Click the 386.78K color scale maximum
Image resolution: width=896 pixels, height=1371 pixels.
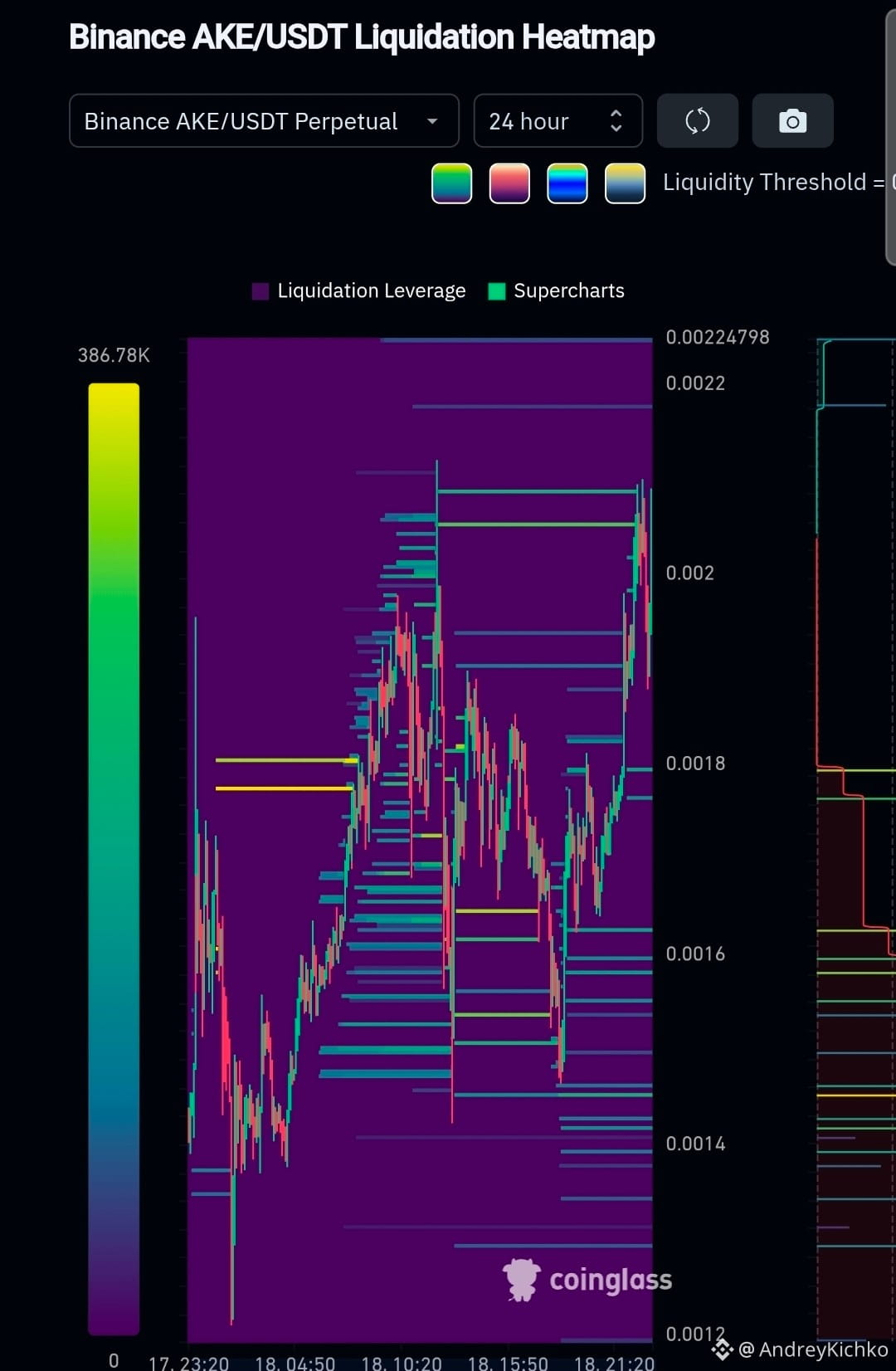coord(114,355)
